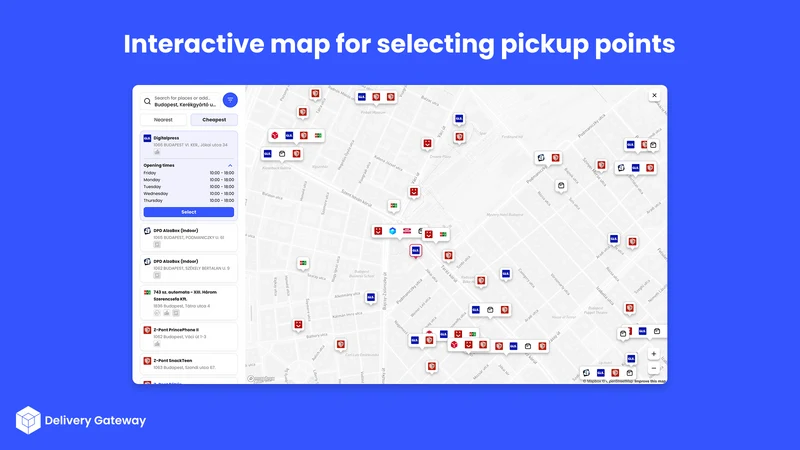
Task: Pick the Z-Pont PrincePhone II entry
Action: [189, 337]
